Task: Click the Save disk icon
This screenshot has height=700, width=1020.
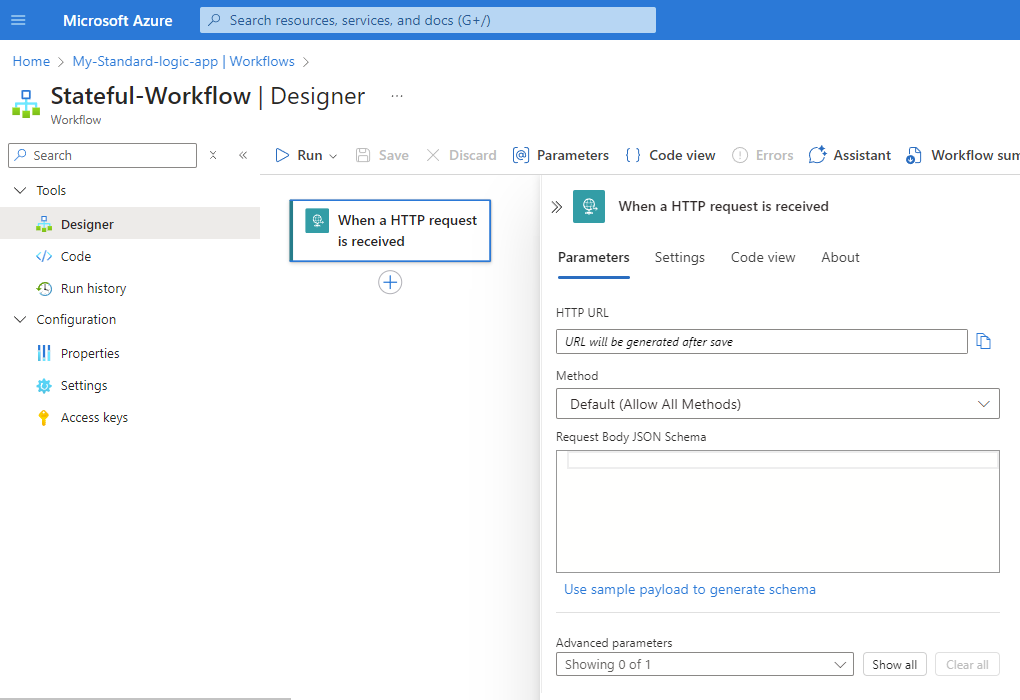Action: tap(363, 155)
